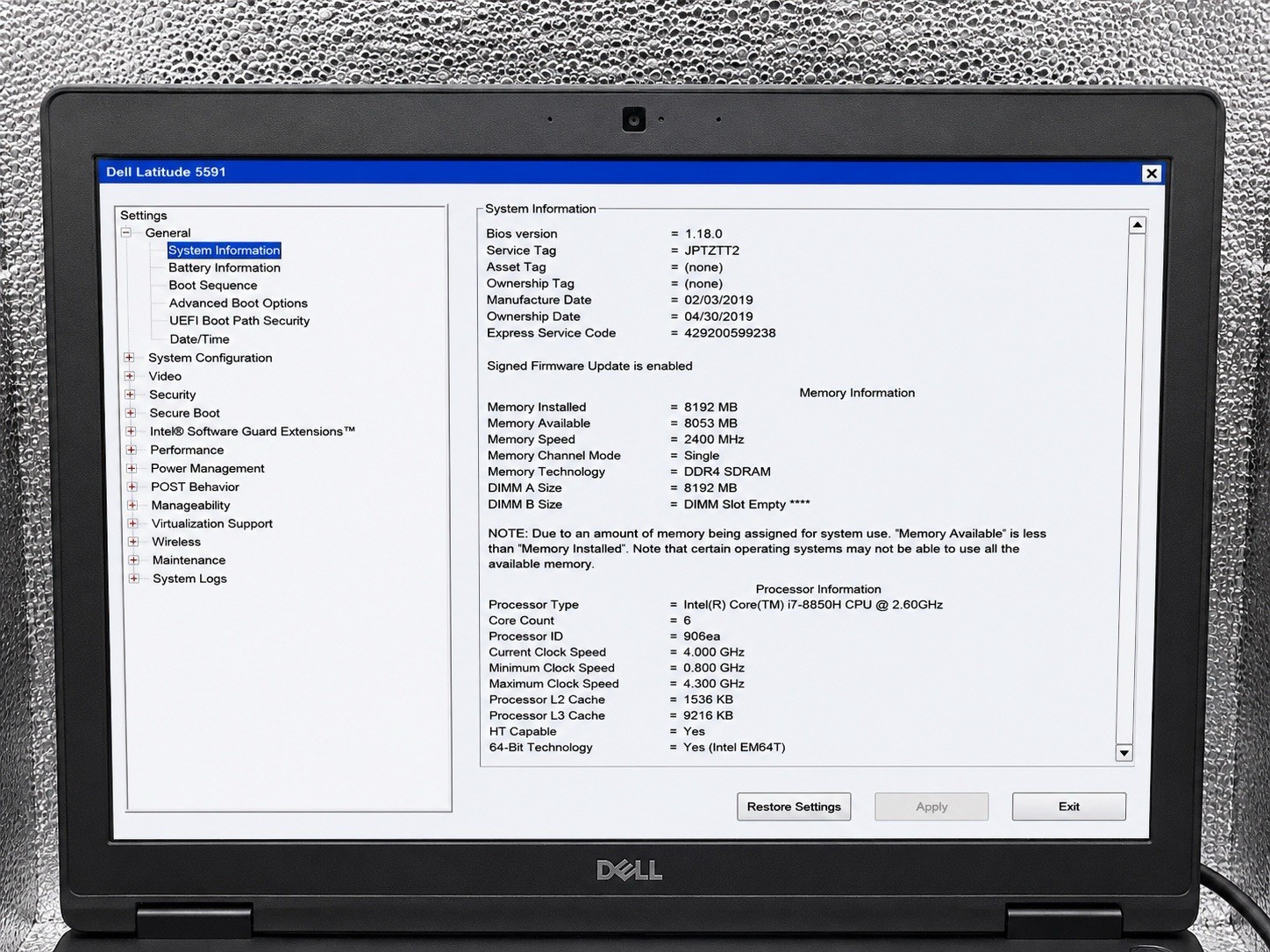Select the Video category label

(165, 376)
